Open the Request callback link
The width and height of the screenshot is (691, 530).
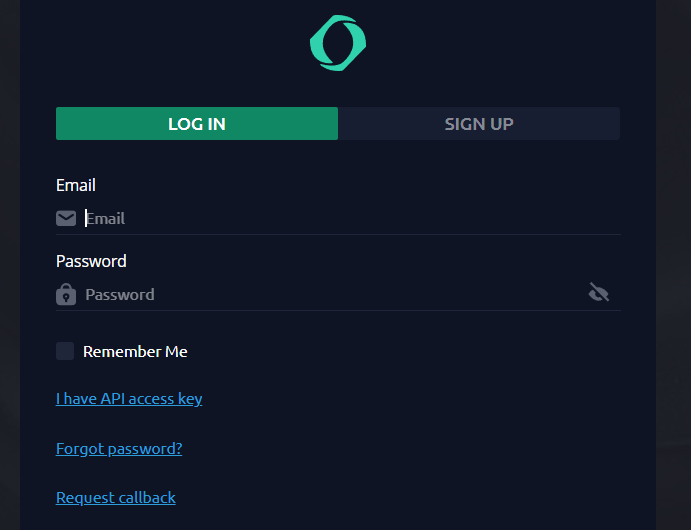116,498
